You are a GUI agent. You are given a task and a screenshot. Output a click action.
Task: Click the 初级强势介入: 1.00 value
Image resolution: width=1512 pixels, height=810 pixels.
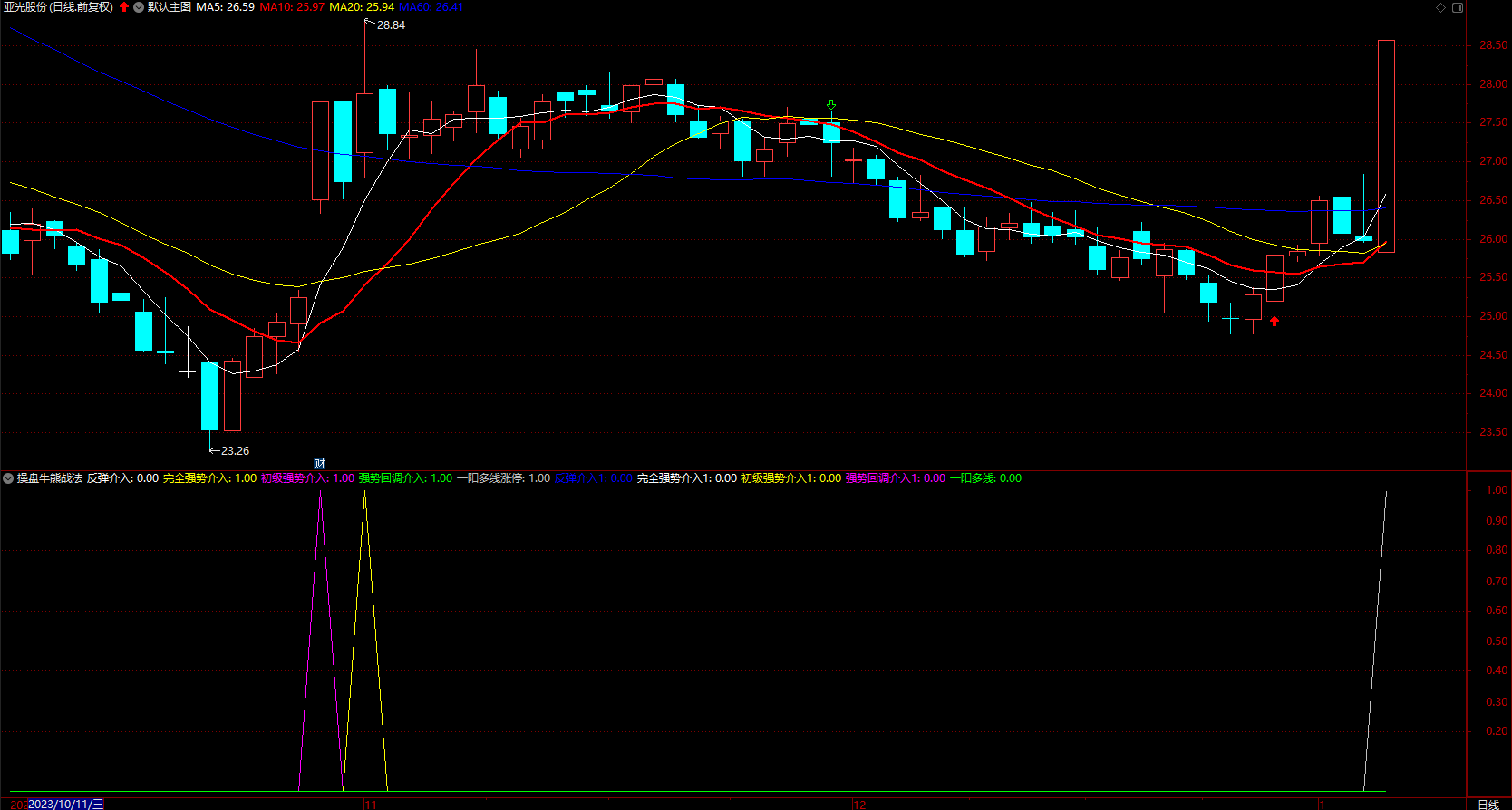pos(308,478)
